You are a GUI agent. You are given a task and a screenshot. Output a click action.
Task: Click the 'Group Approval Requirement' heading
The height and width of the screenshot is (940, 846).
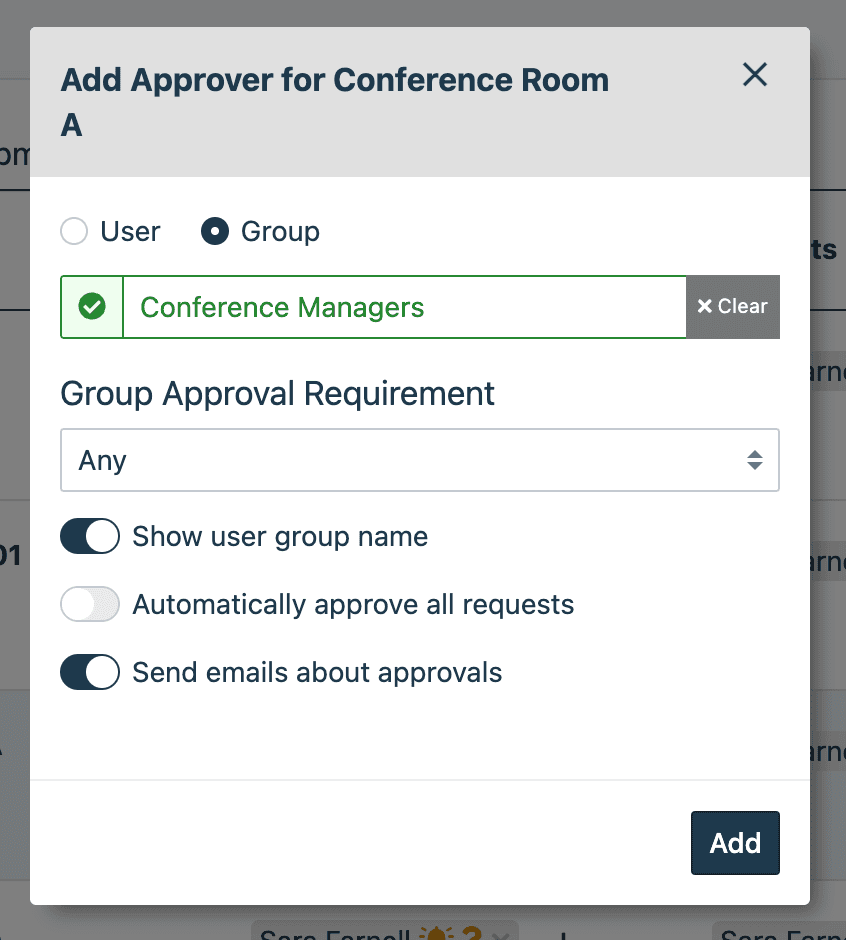tap(278, 393)
